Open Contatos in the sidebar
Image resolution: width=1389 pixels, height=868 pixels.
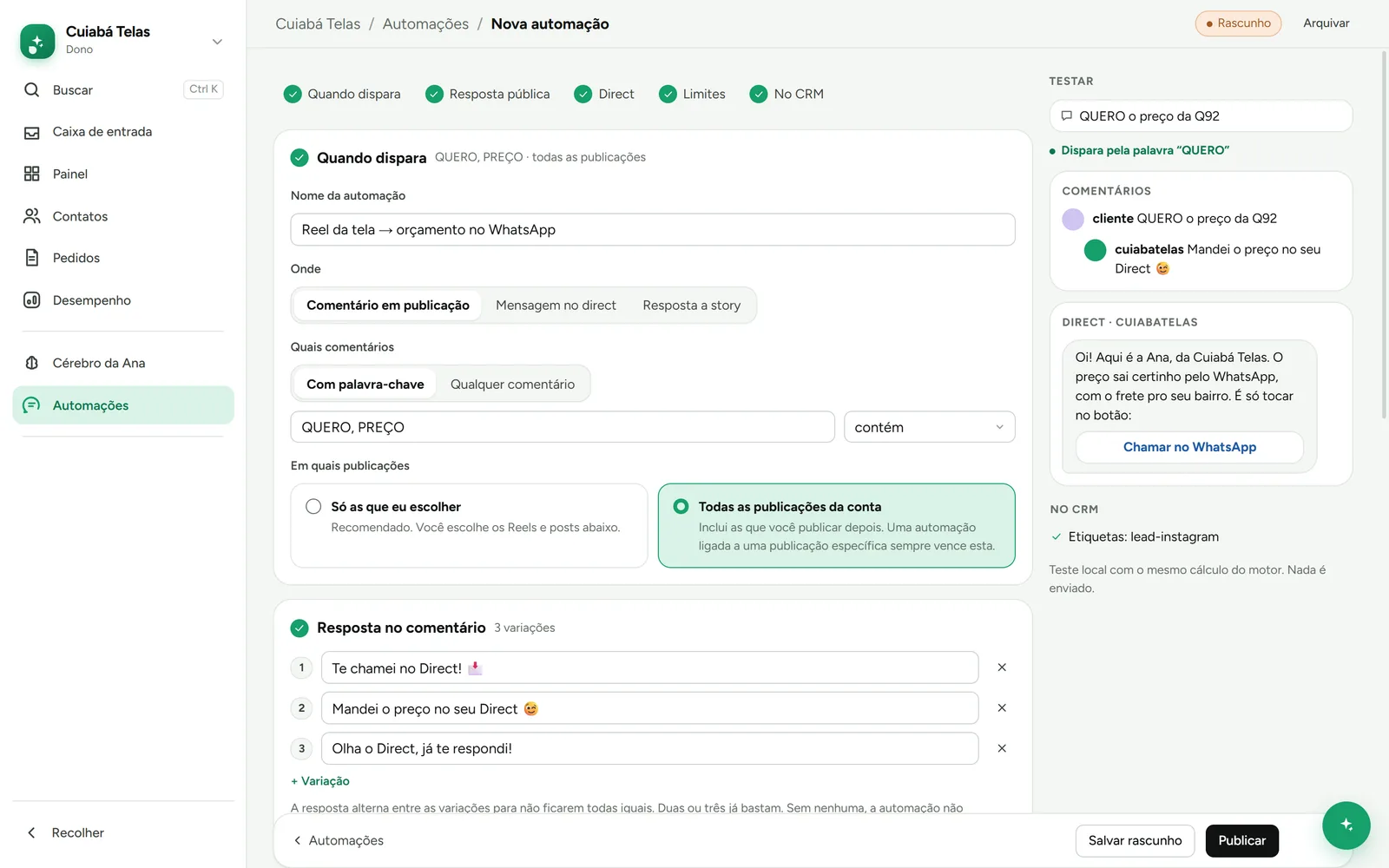tap(123, 216)
